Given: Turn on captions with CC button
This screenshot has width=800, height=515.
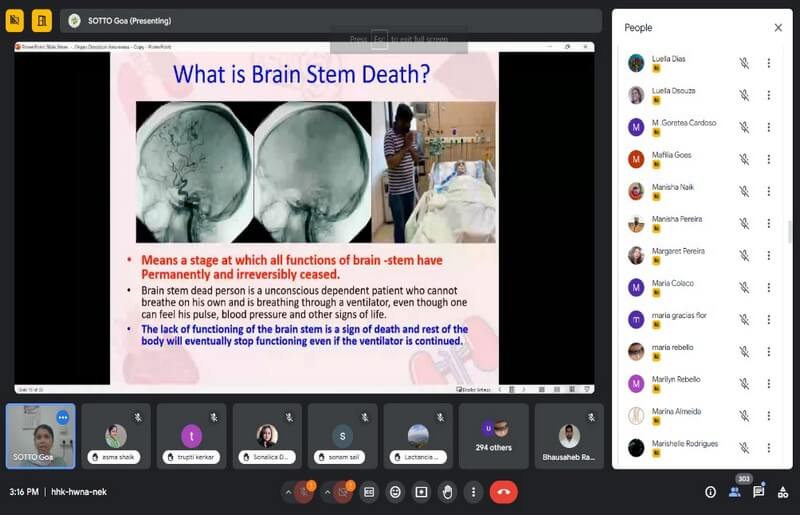Looking at the screenshot, I should pos(369,492).
